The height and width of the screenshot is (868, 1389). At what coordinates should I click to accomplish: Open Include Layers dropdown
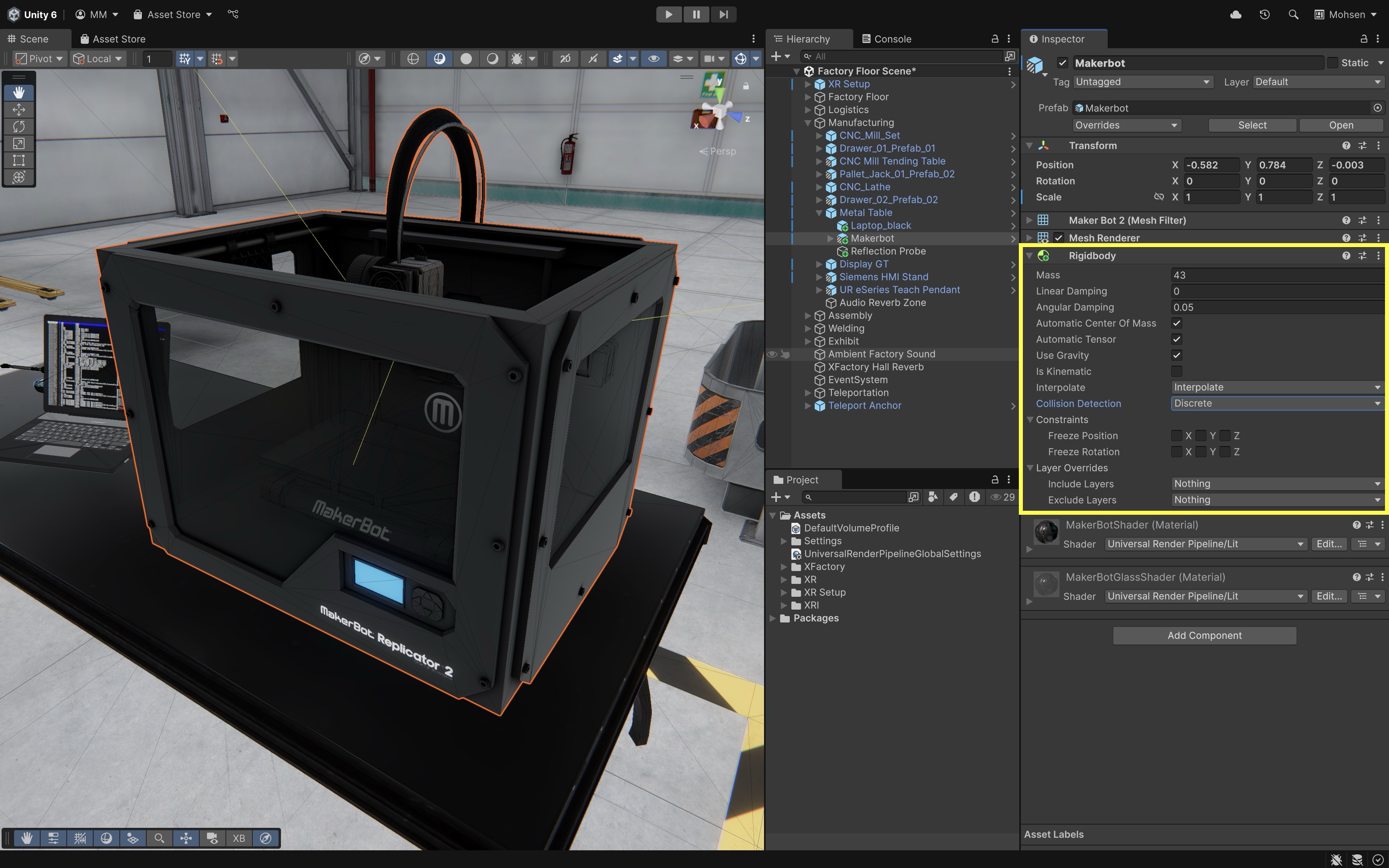click(1277, 484)
